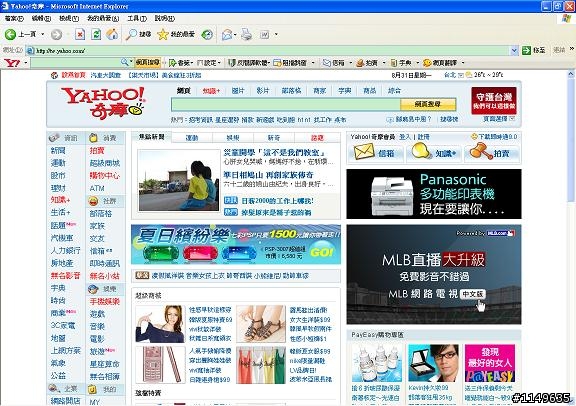Image resolution: width=576 pixels, height=406 pixels.
Task: Click the IE Forward arrow button
Action: pos(56,35)
